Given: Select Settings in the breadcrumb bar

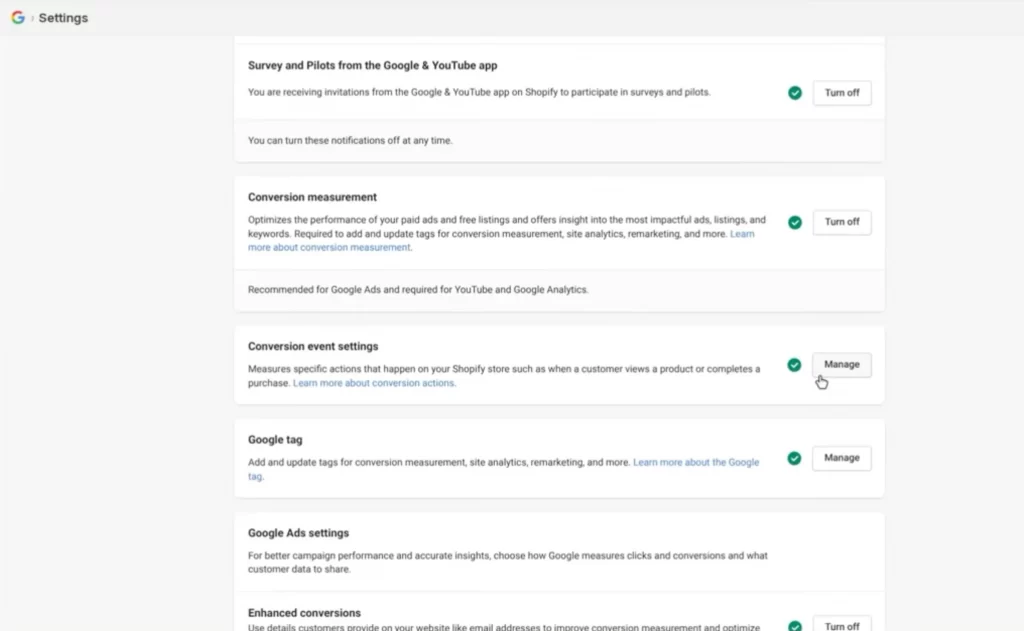Looking at the screenshot, I should click(63, 17).
